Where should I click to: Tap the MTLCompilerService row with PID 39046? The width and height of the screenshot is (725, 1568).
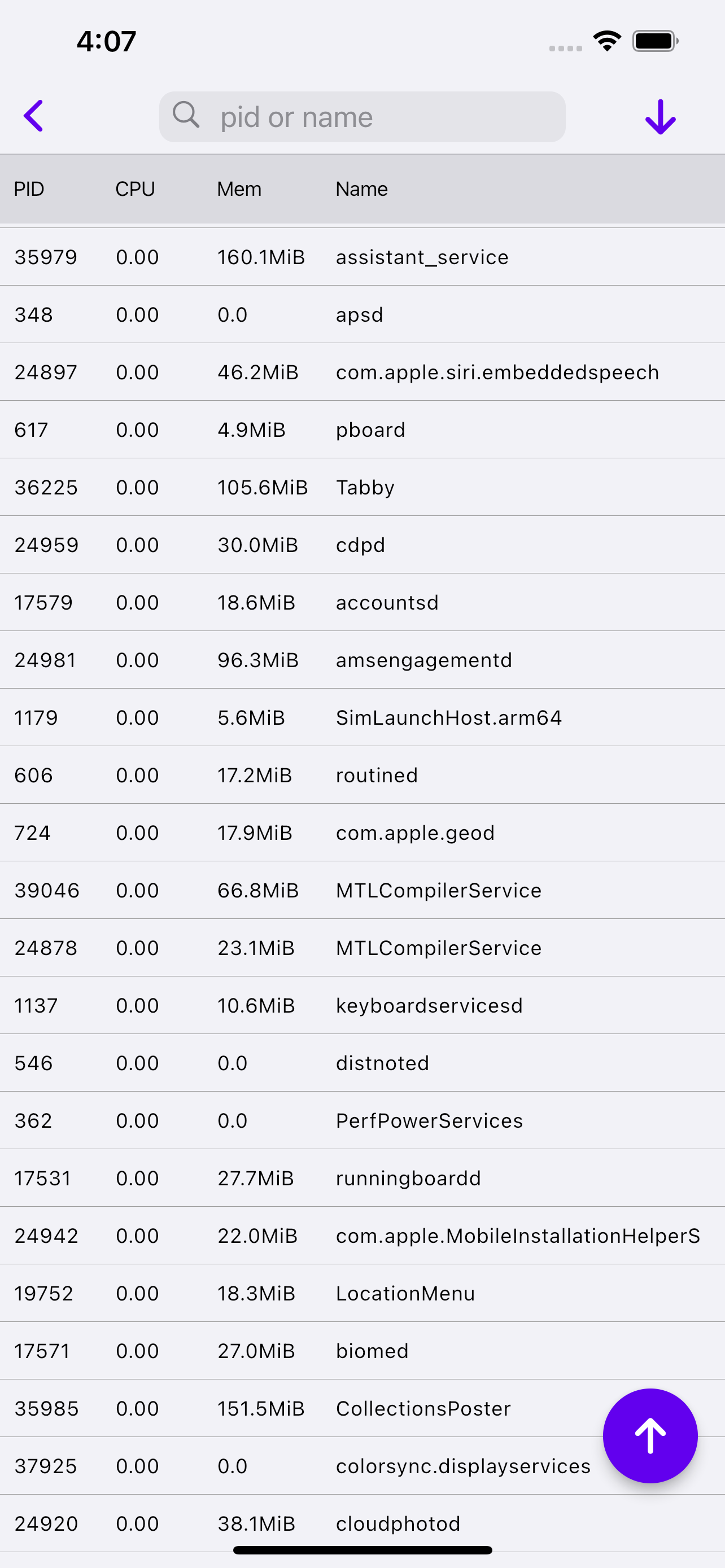point(362,891)
